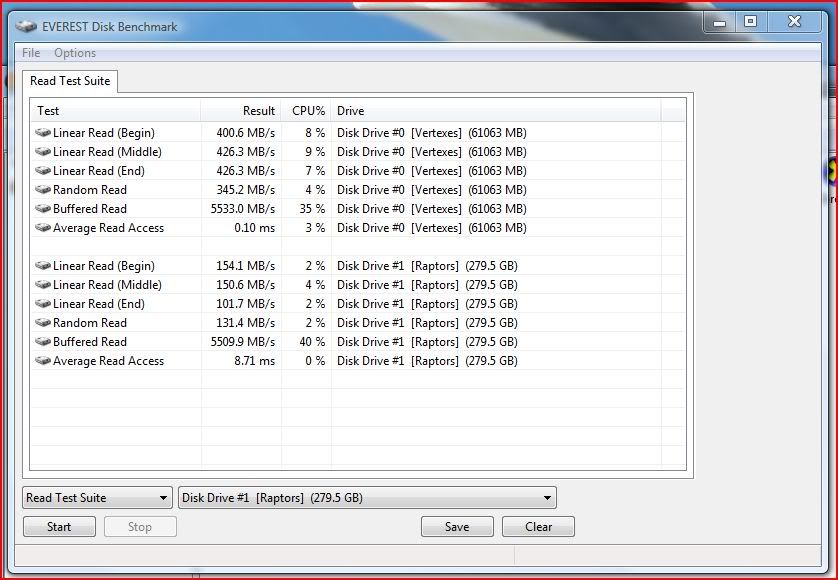
Task: Select the 101.7 MB/s result value
Action: click(246, 304)
